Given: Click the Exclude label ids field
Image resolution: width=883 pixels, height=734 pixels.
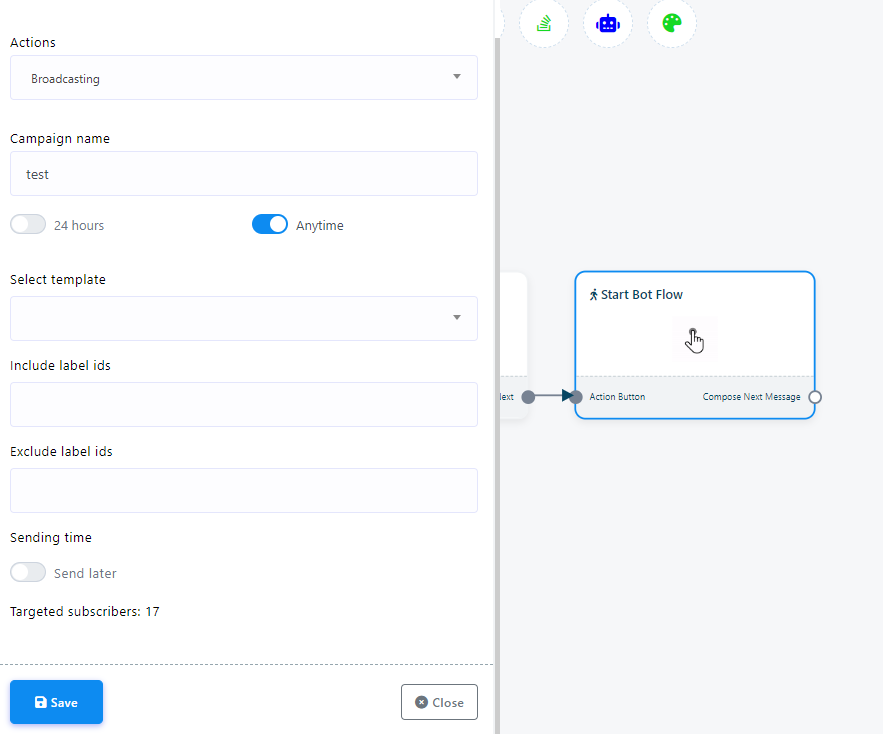Looking at the screenshot, I should point(244,490).
